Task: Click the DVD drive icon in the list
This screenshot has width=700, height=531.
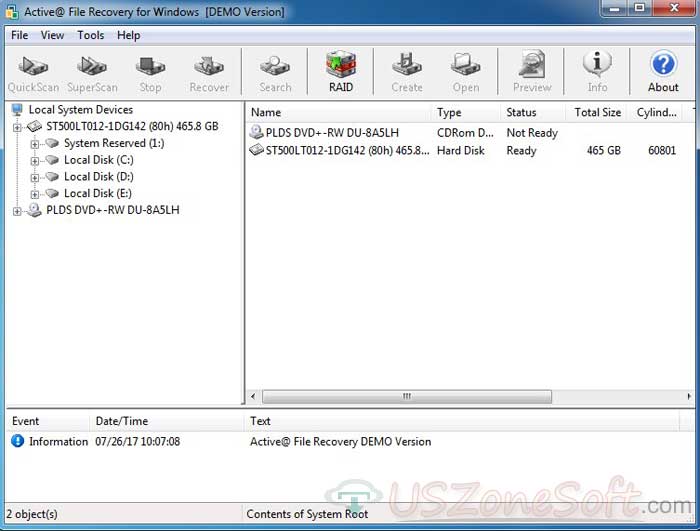Action: 256,132
